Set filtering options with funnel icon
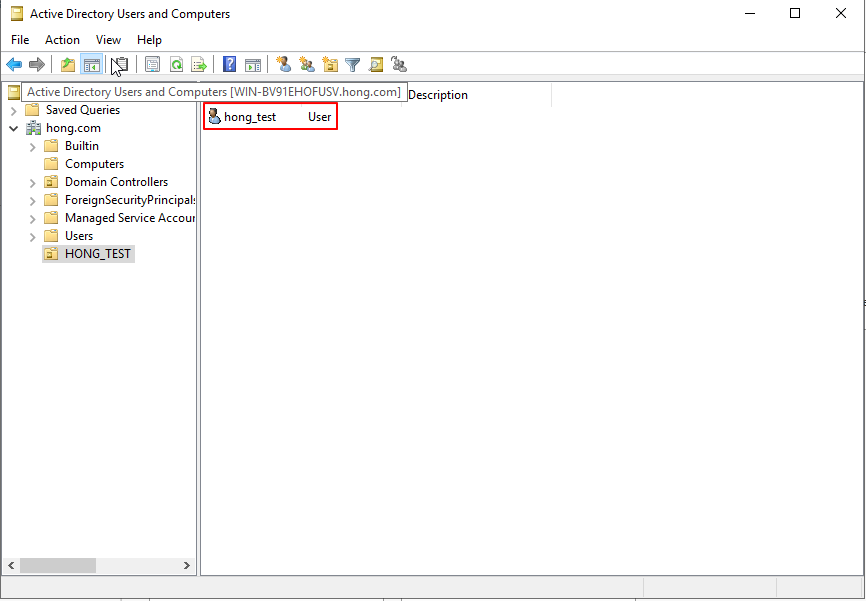The height and width of the screenshot is (601, 866). click(x=352, y=65)
